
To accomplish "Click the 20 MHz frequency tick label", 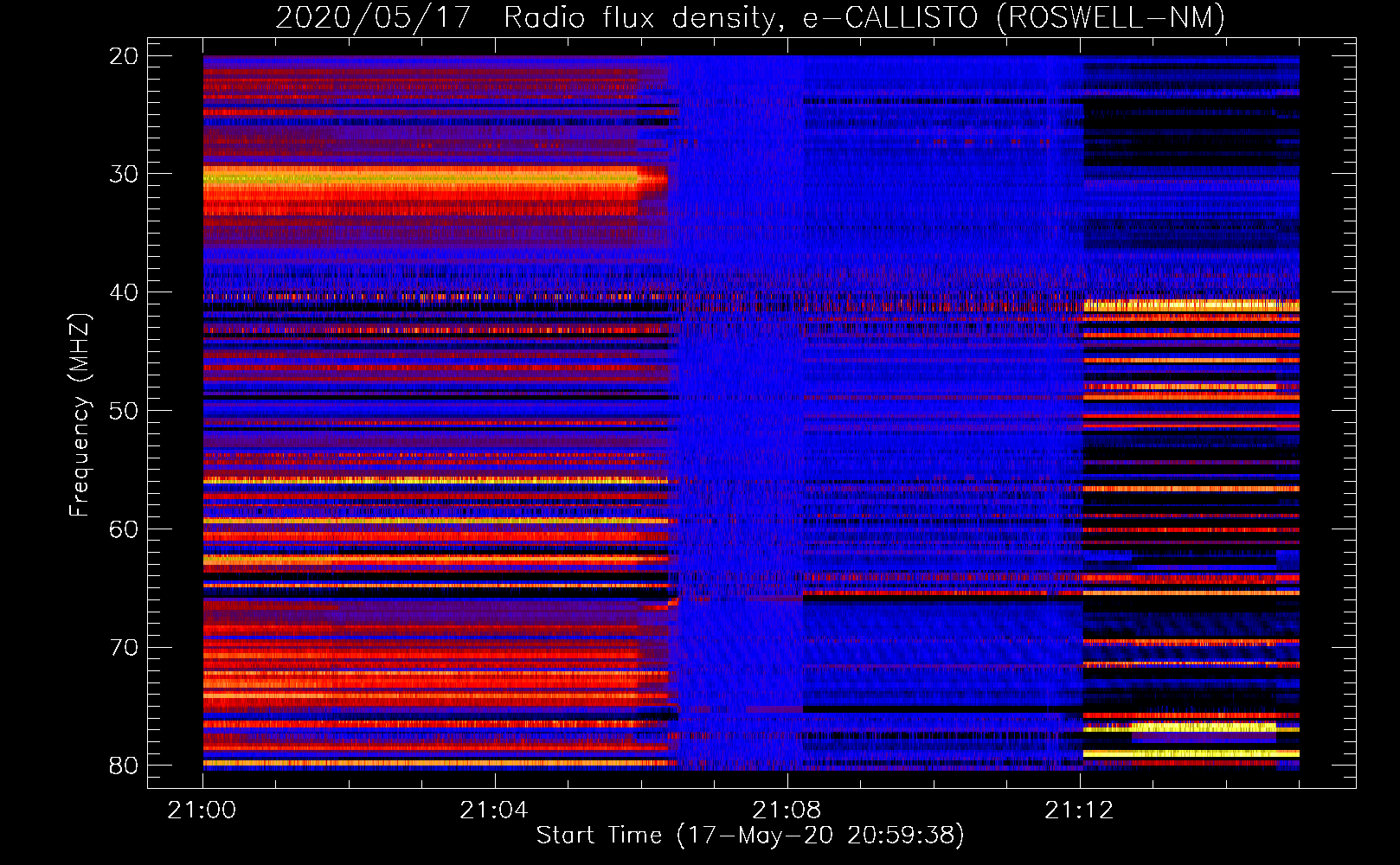I will click(124, 56).
